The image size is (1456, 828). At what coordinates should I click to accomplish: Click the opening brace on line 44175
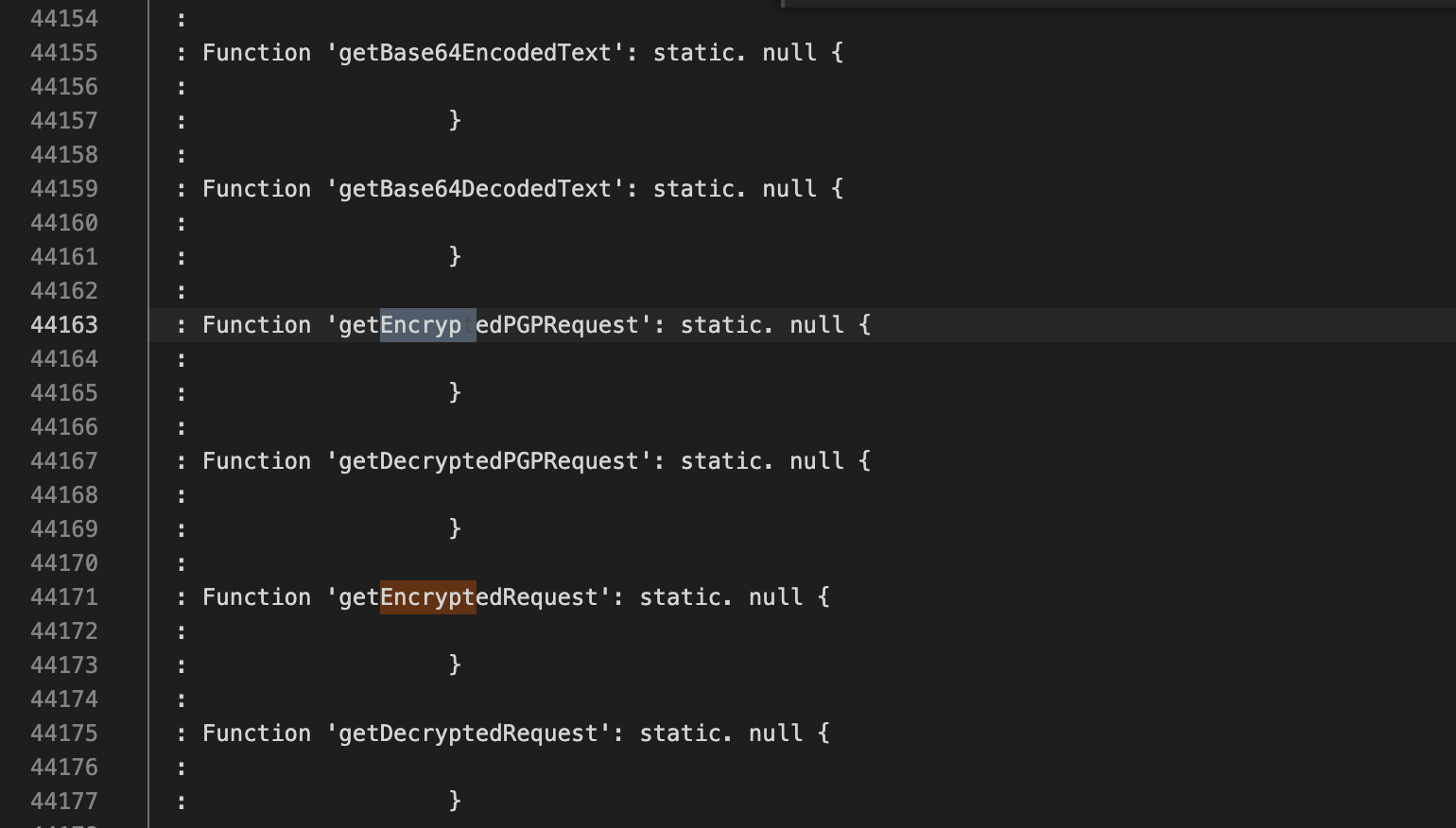click(823, 733)
